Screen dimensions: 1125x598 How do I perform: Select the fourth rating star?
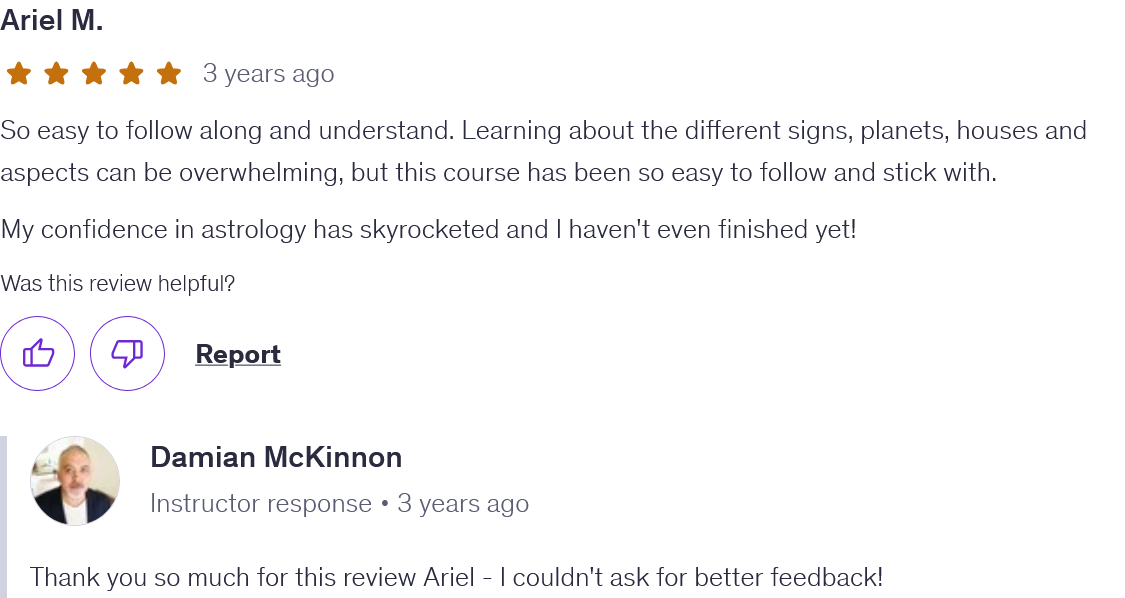[x=131, y=73]
